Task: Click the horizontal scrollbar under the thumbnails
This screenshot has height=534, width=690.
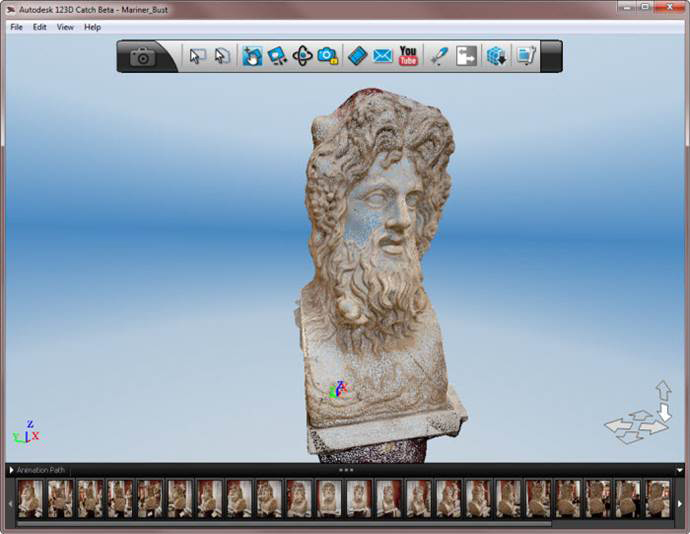Action: pos(280,523)
